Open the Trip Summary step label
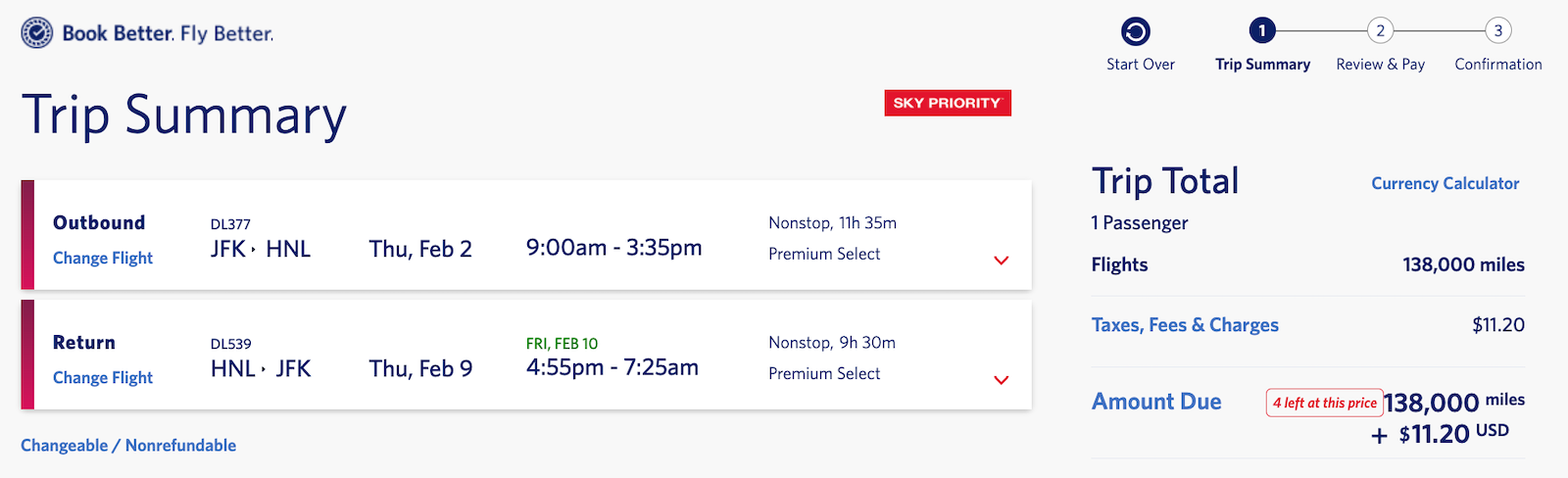 1263,64
